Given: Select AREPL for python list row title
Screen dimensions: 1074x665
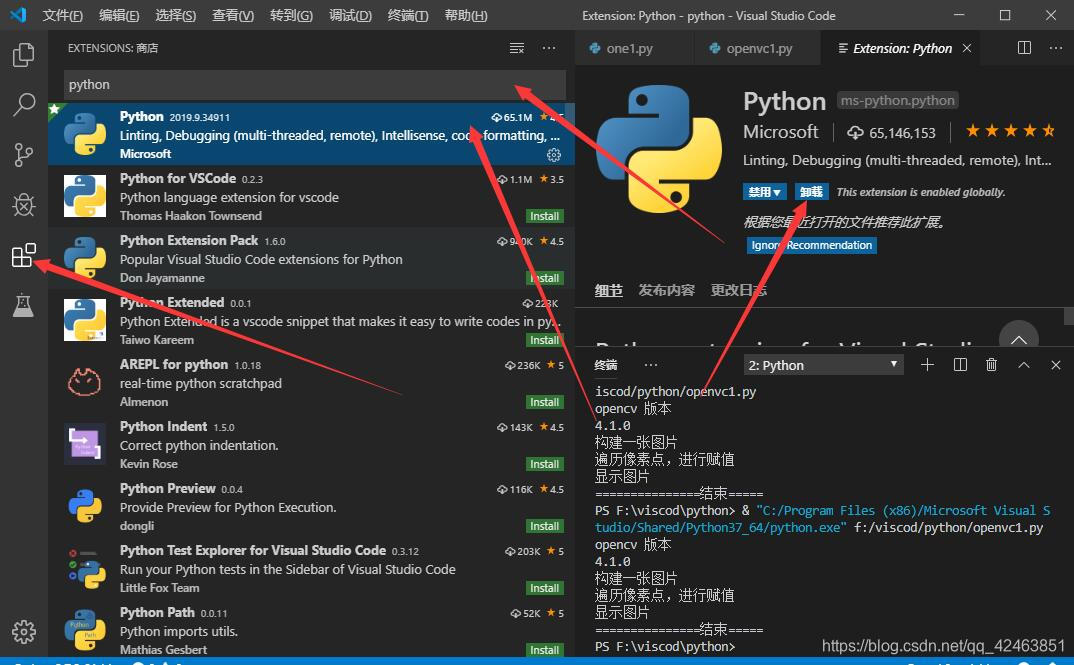Looking at the screenshot, I should click(173, 364).
